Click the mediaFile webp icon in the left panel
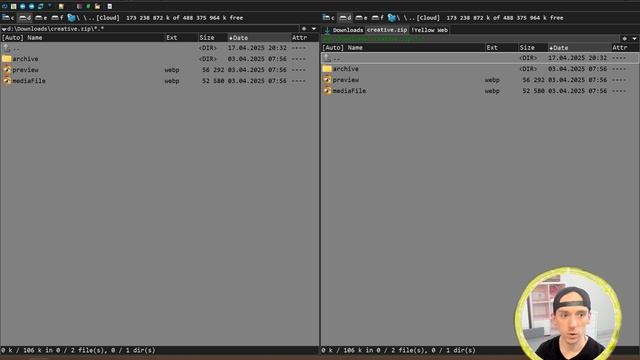This screenshot has width=640, height=360. (x=7, y=81)
